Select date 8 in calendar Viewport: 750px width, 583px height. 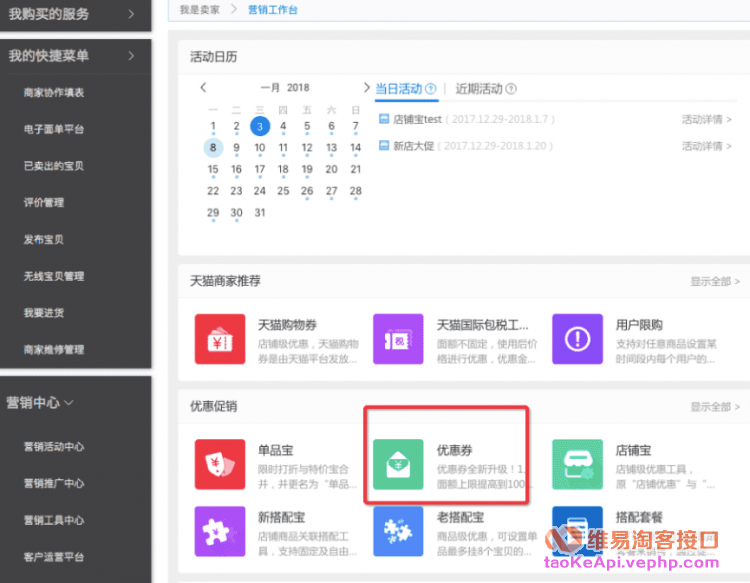coord(213,148)
